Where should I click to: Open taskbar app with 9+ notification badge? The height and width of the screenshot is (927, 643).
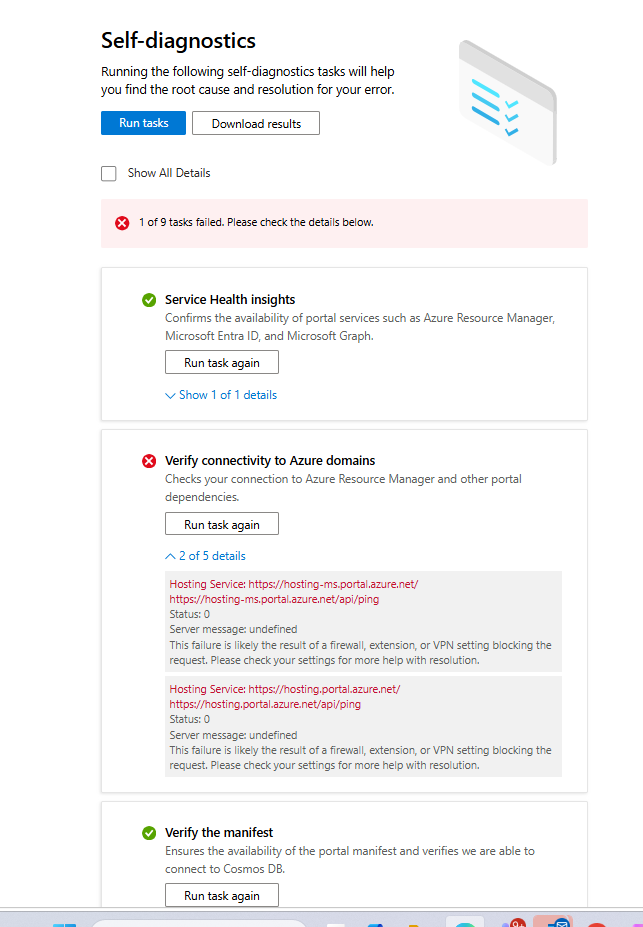(x=513, y=923)
